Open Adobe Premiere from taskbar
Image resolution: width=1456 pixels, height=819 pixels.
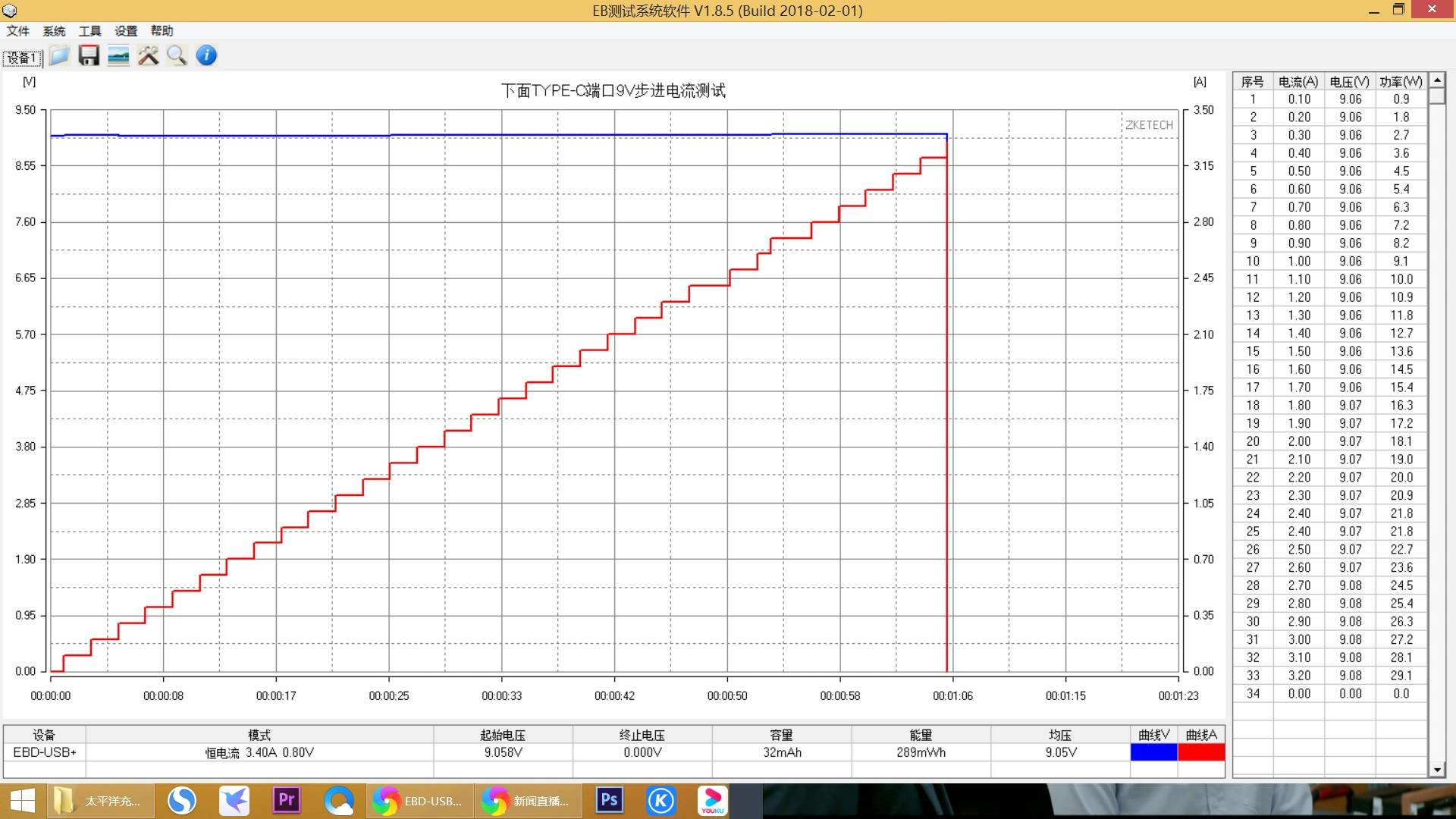pyautogui.click(x=287, y=801)
